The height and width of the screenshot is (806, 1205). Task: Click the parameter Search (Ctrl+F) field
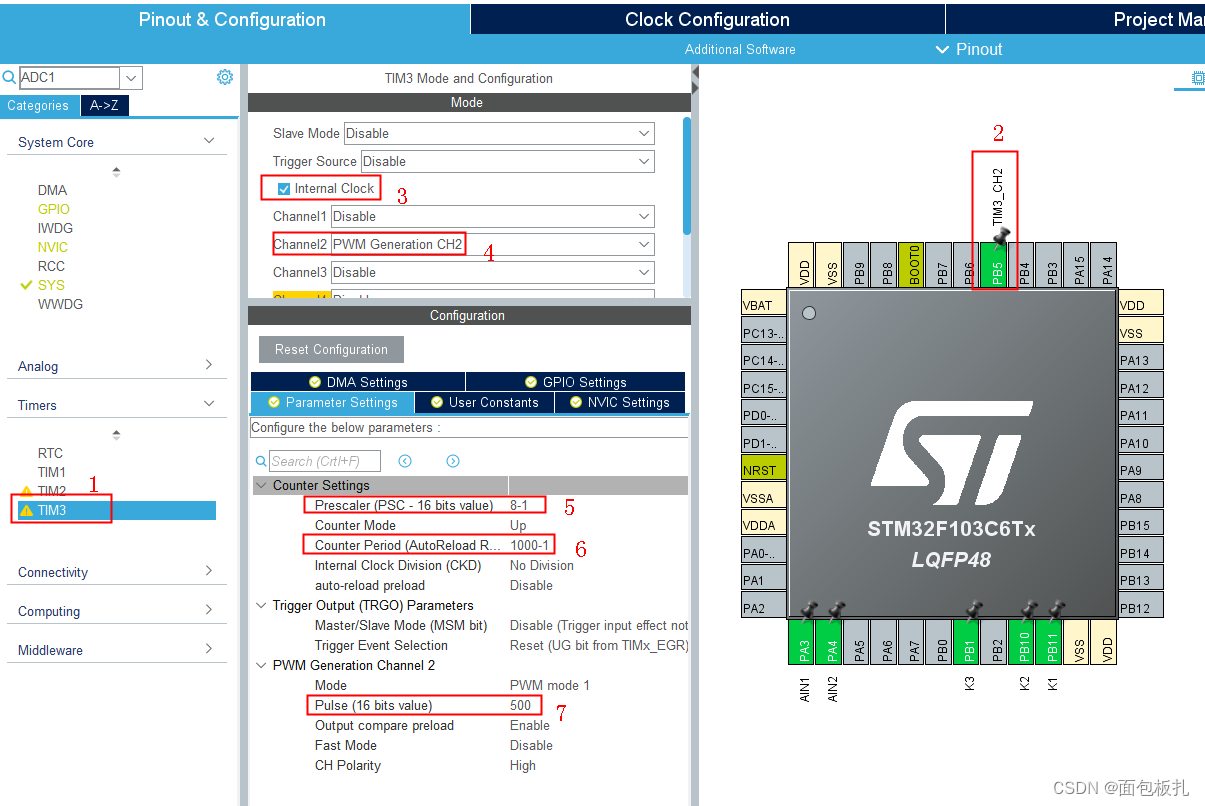(325, 461)
